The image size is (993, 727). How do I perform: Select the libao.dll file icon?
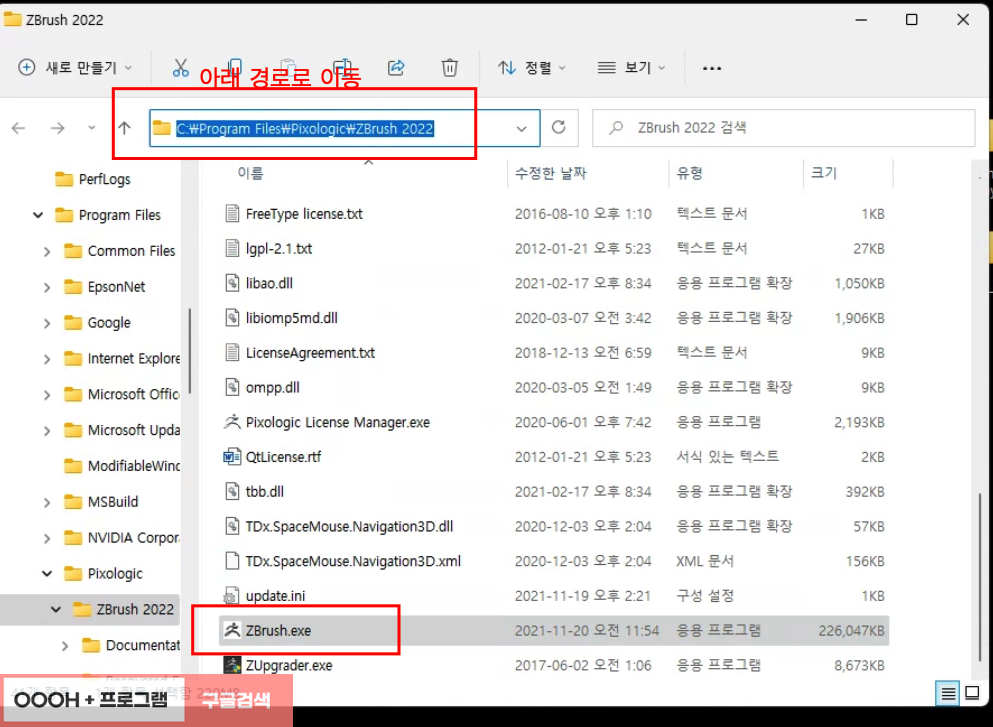[x=232, y=282]
